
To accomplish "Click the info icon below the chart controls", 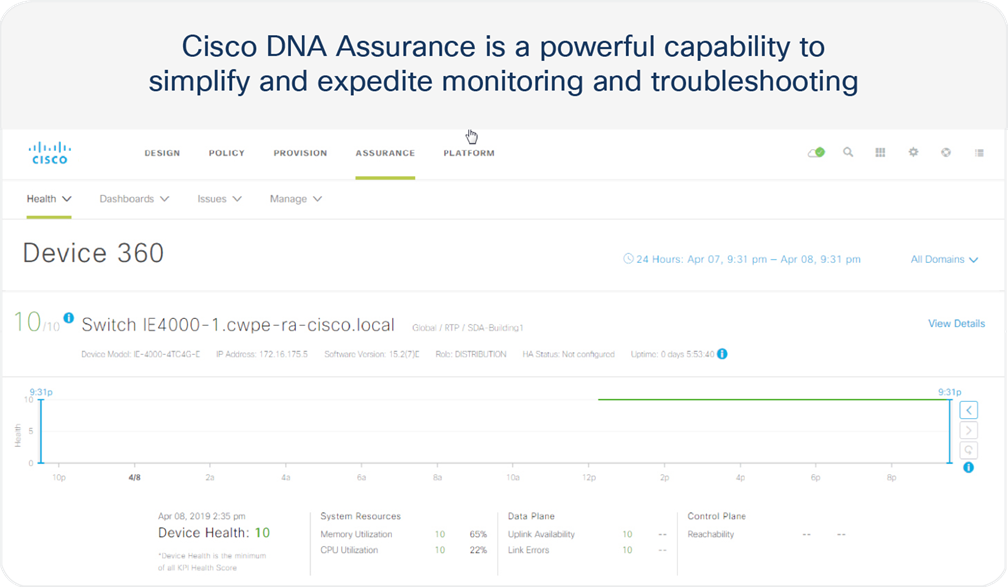I will (x=969, y=467).
